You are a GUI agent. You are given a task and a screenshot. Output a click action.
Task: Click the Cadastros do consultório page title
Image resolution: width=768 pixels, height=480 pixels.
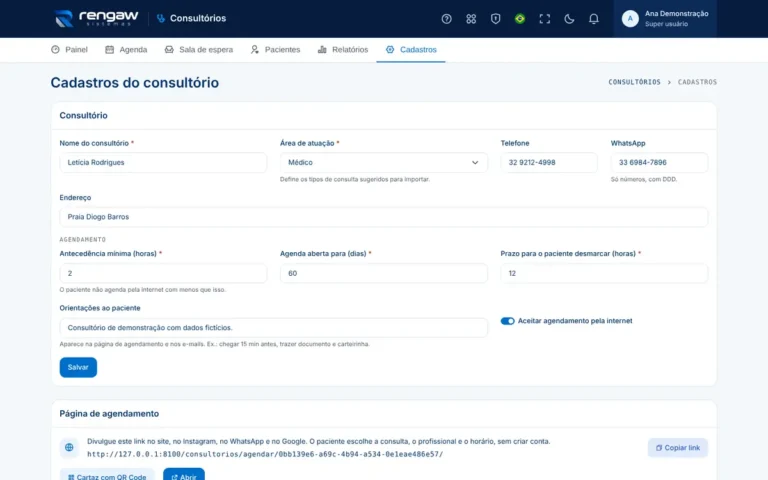pos(135,82)
